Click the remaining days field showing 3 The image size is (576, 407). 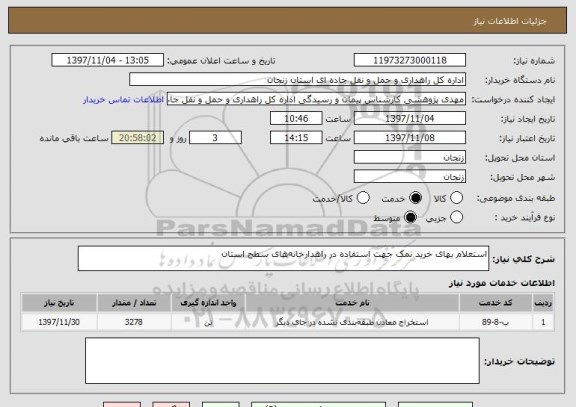pyautogui.click(x=215, y=138)
